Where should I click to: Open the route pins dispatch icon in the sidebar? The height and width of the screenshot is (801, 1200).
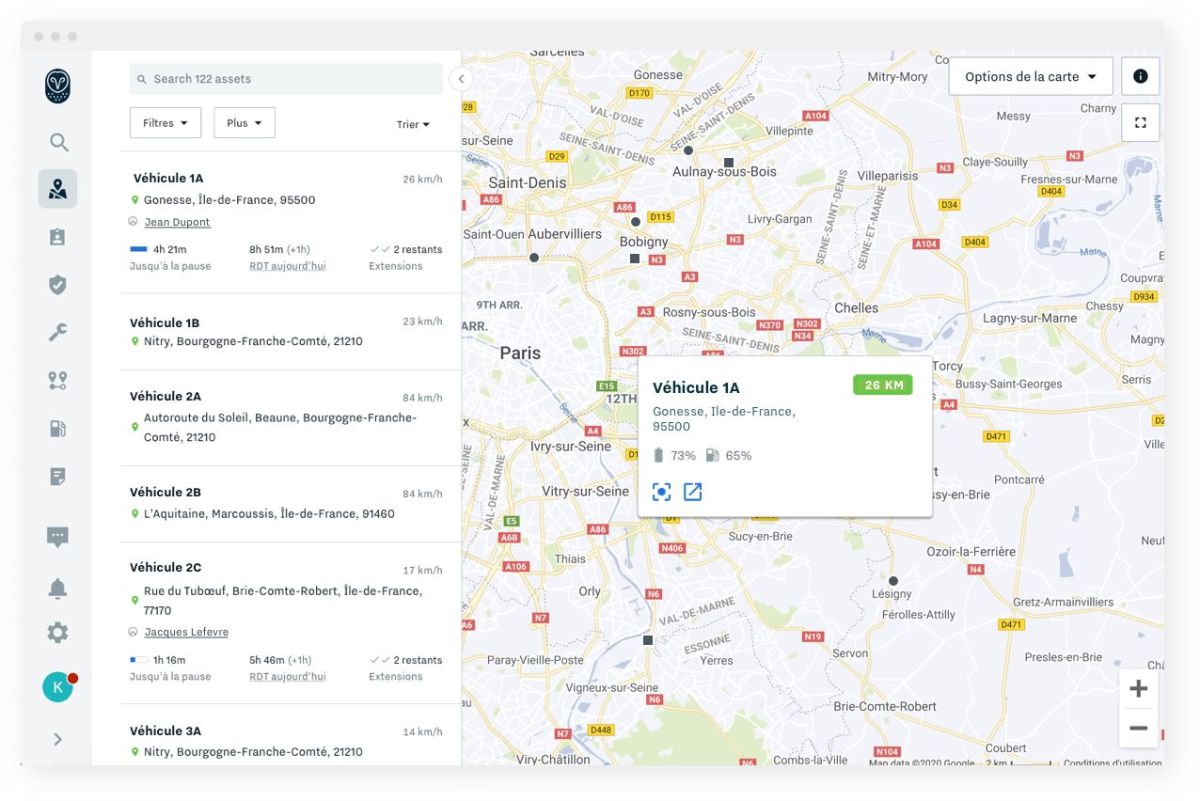pyautogui.click(x=58, y=381)
